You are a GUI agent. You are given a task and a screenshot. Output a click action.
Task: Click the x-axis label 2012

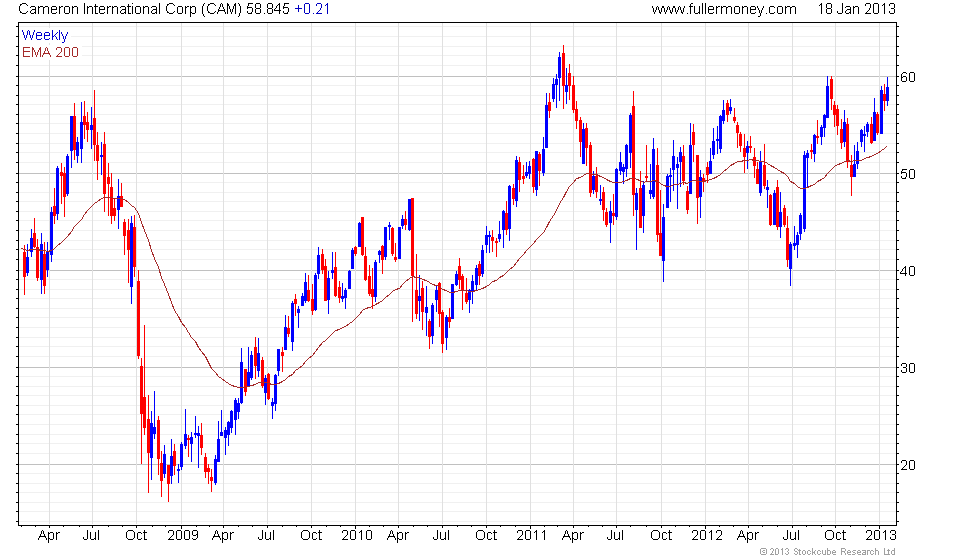point(707,535)
